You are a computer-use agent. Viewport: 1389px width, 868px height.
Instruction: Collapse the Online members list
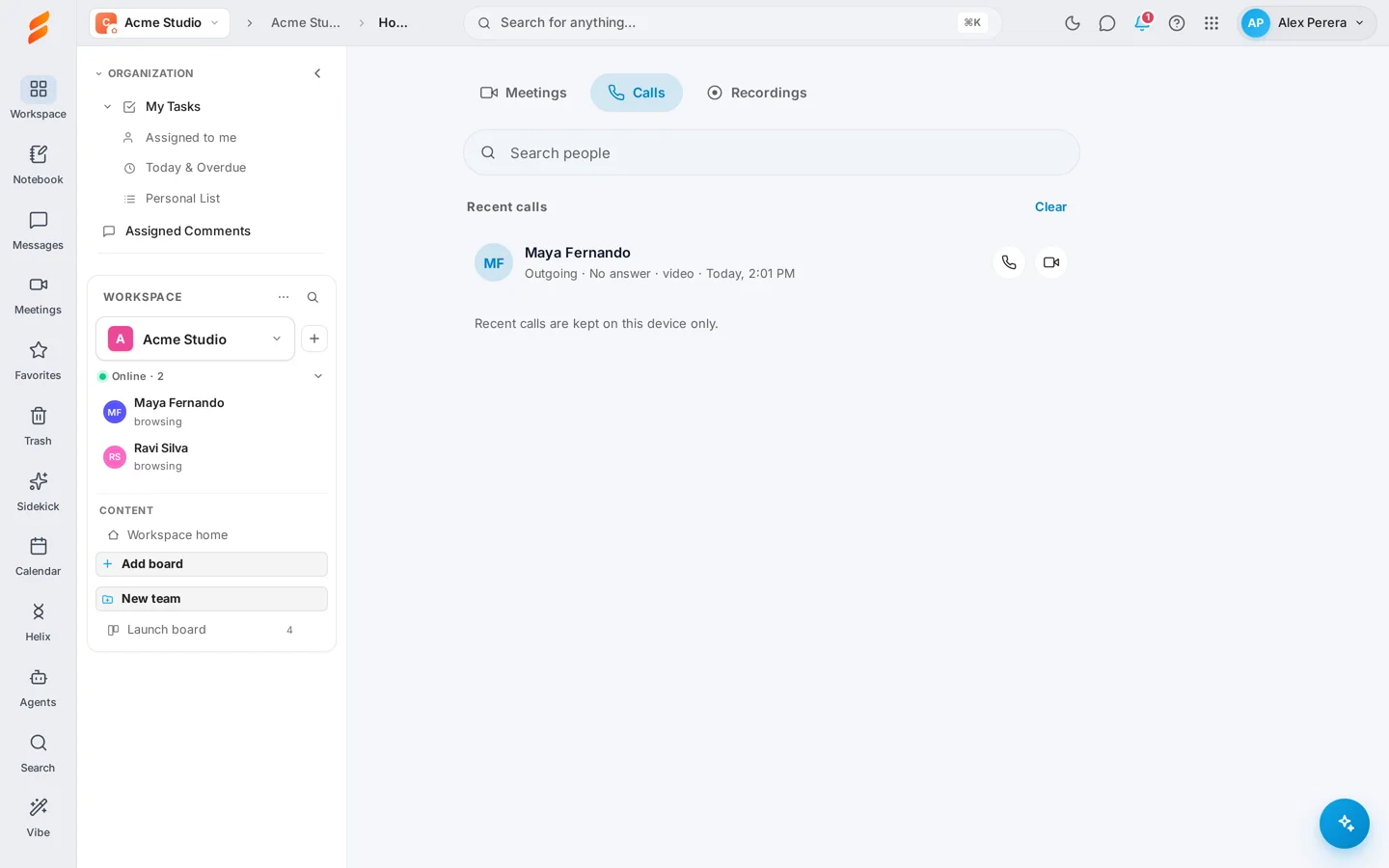pyautogui.click(x=318, y=376)
